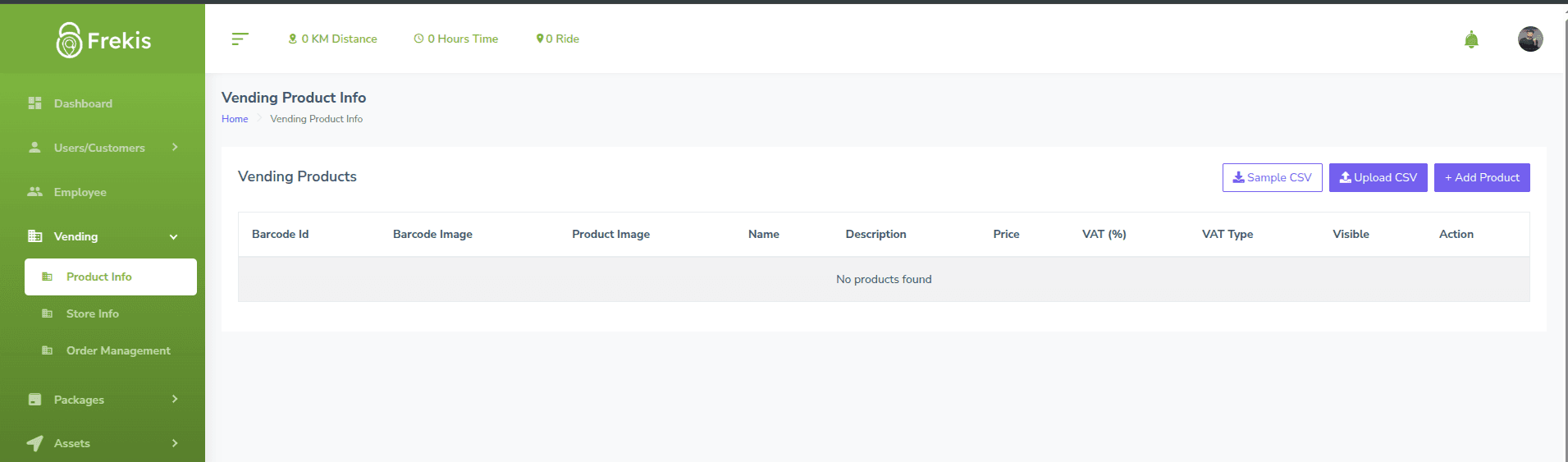This screenshot has height=462, width=1568.
Task: Expand the Packages submenu arrow
Action: point(175,400)
